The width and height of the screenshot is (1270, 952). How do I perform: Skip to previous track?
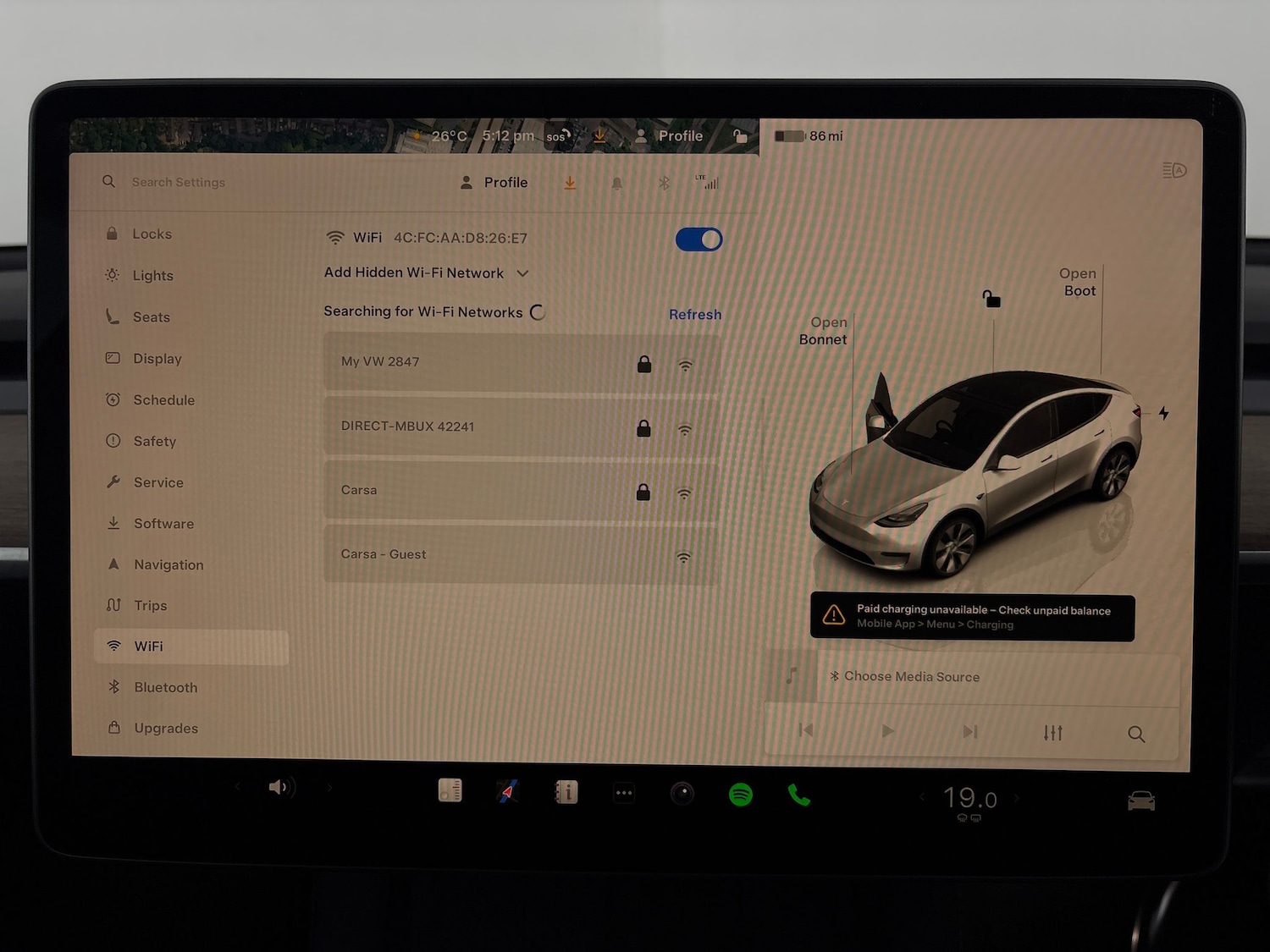(x=806, y=729)
